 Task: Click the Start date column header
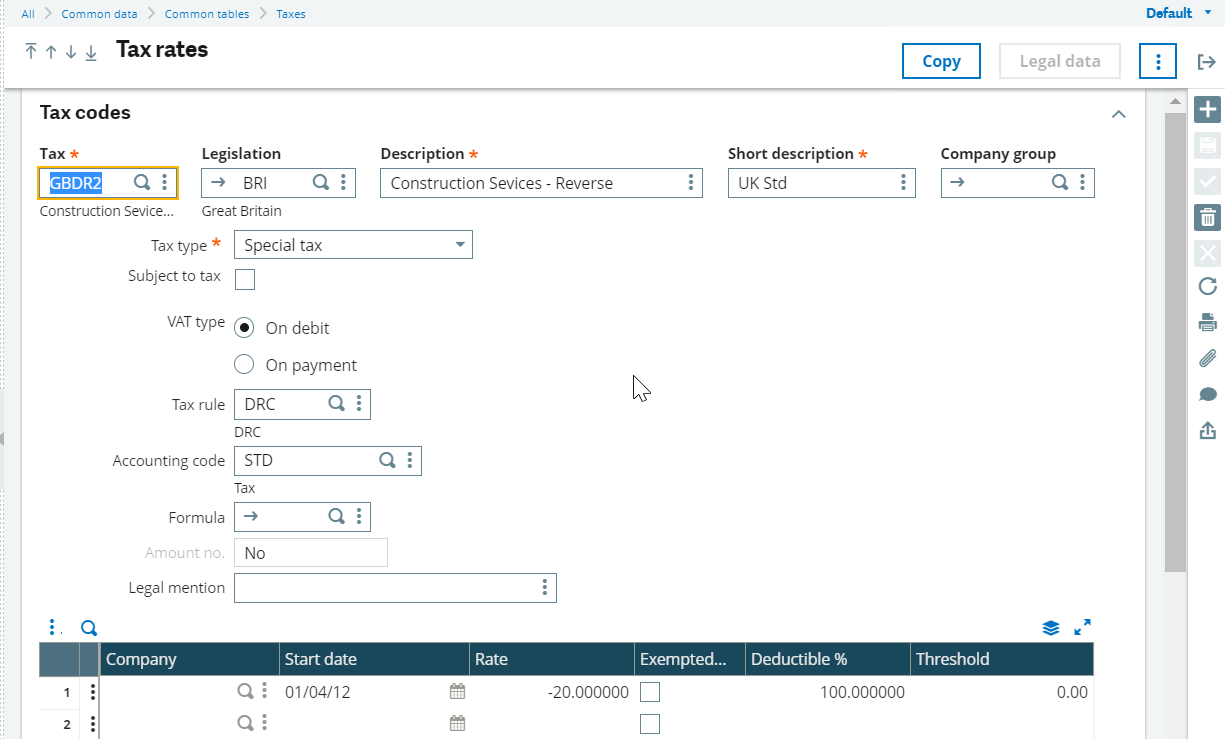tap(374, 659)
